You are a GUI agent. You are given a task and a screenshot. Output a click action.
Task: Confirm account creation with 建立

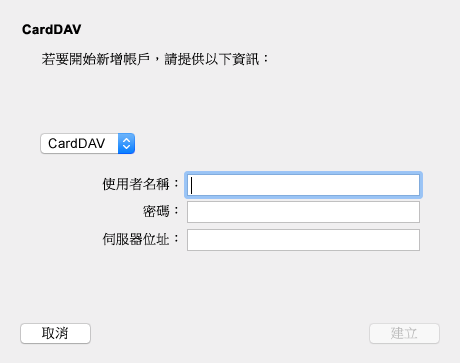404,333
